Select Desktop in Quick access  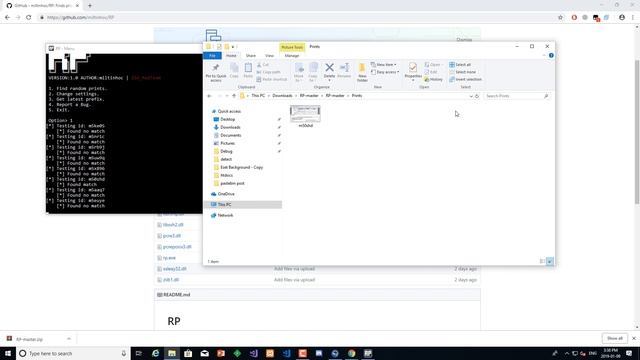pos(227,119)
